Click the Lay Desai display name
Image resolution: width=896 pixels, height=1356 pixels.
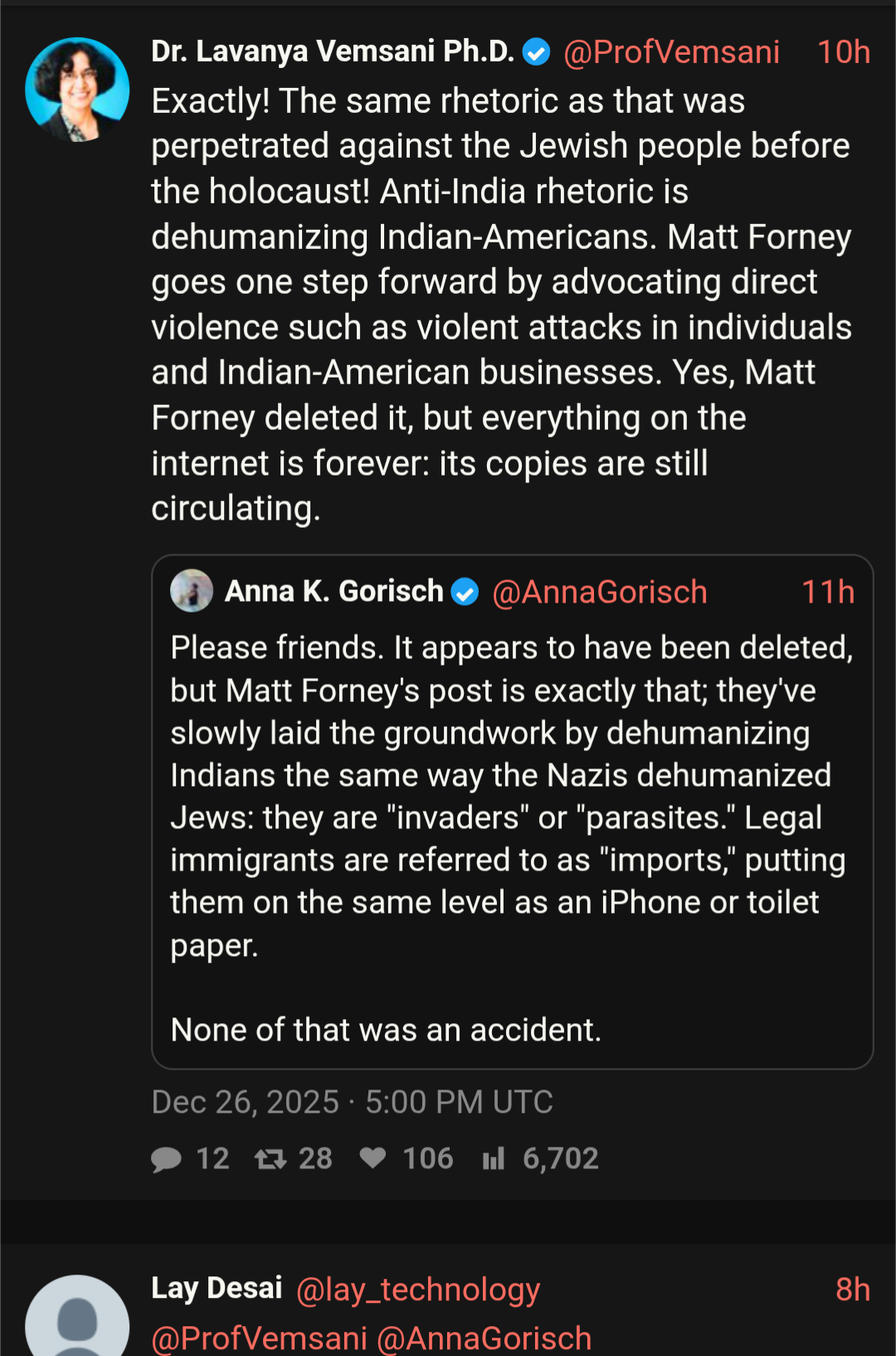217,1288
